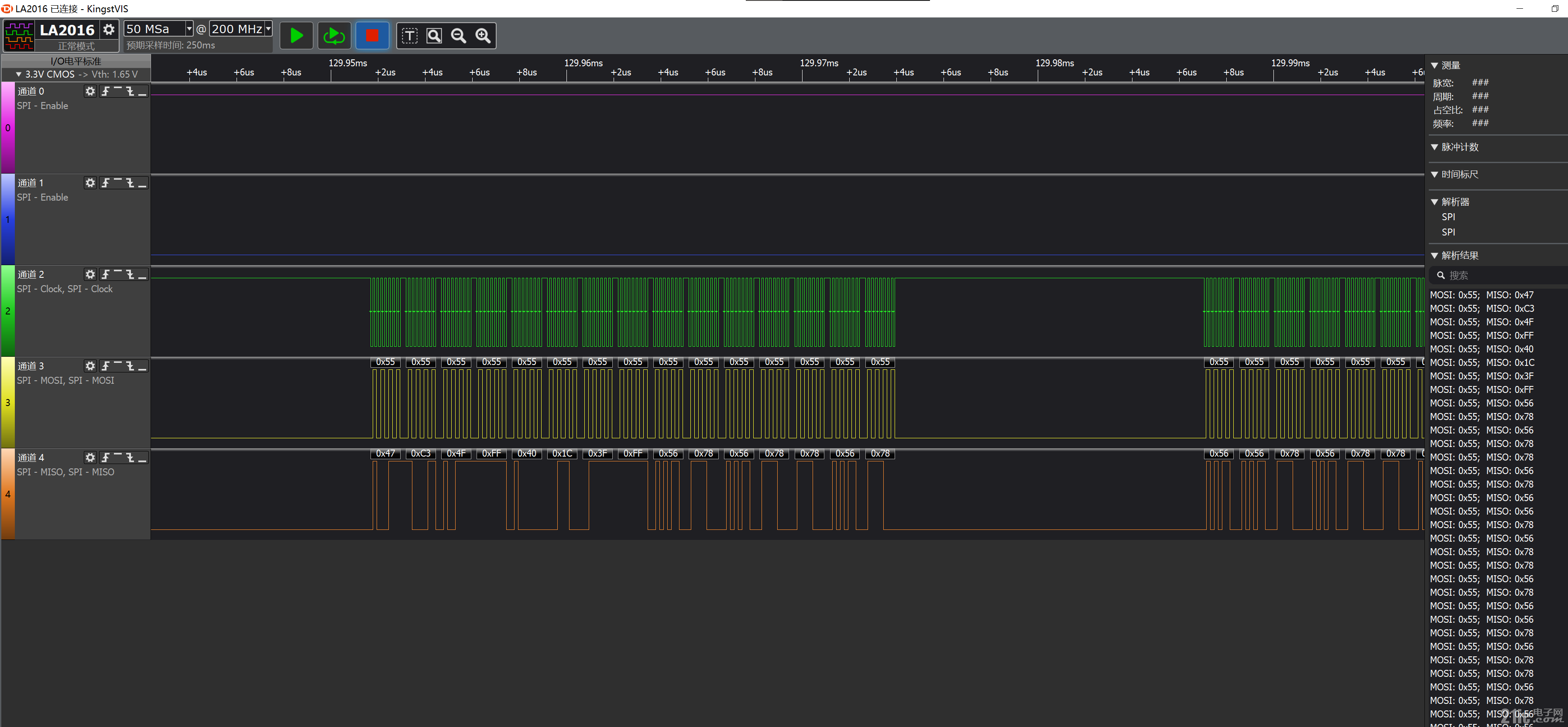Open channel 1 settings gear
This screenshot has height=727, width=1568.
90,183
